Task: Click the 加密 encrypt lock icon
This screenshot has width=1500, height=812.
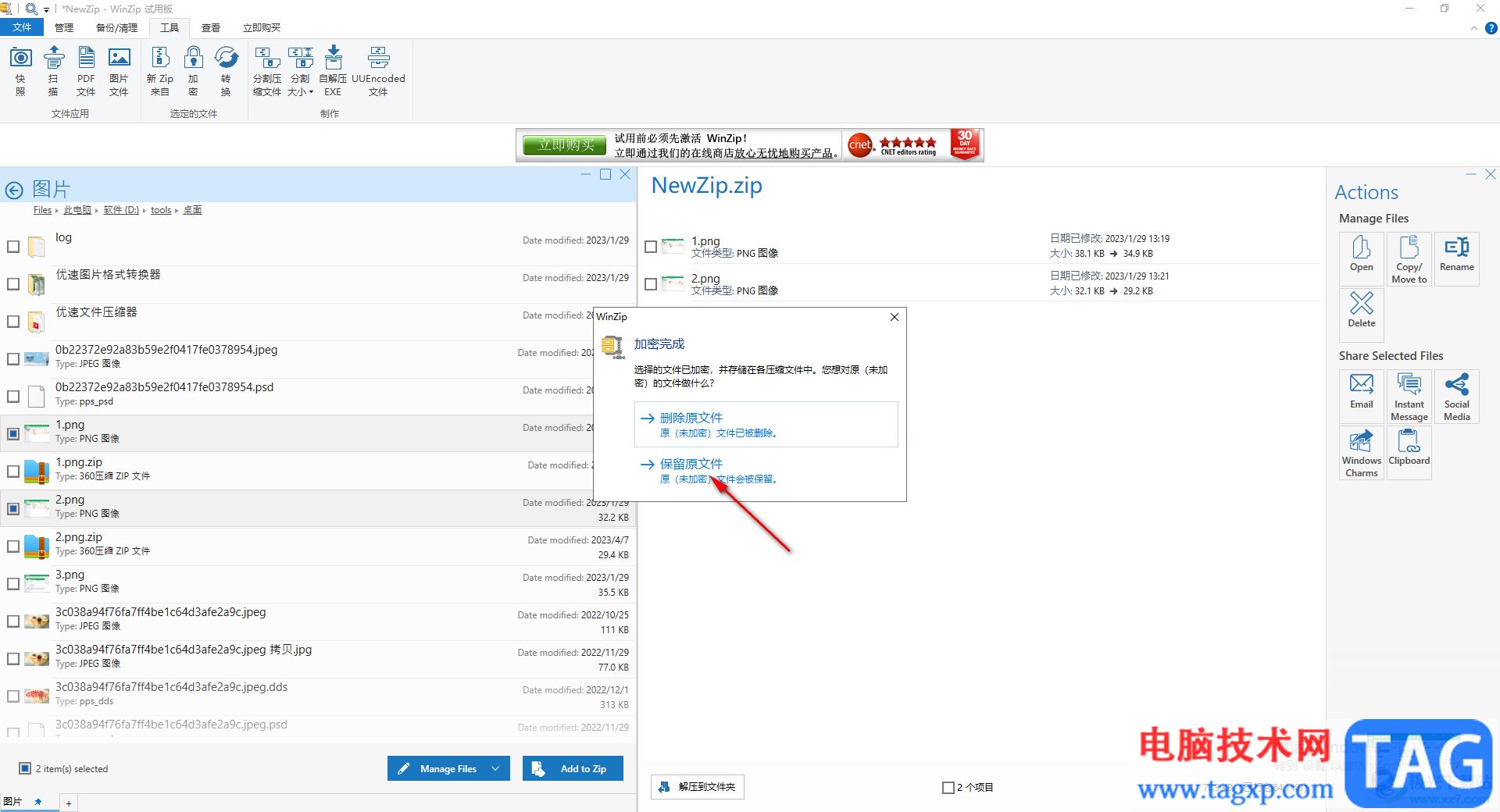Action: tap(193, 71)
